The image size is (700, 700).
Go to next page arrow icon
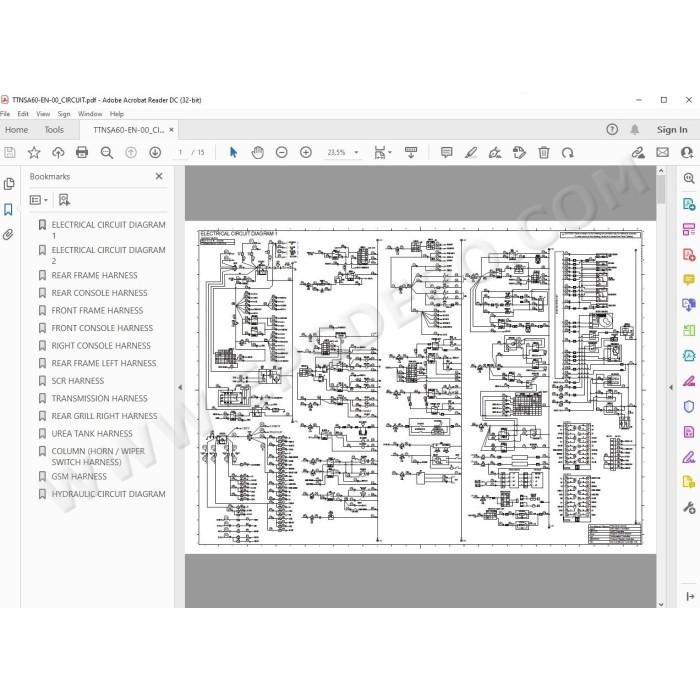click(x=155, y=153)
